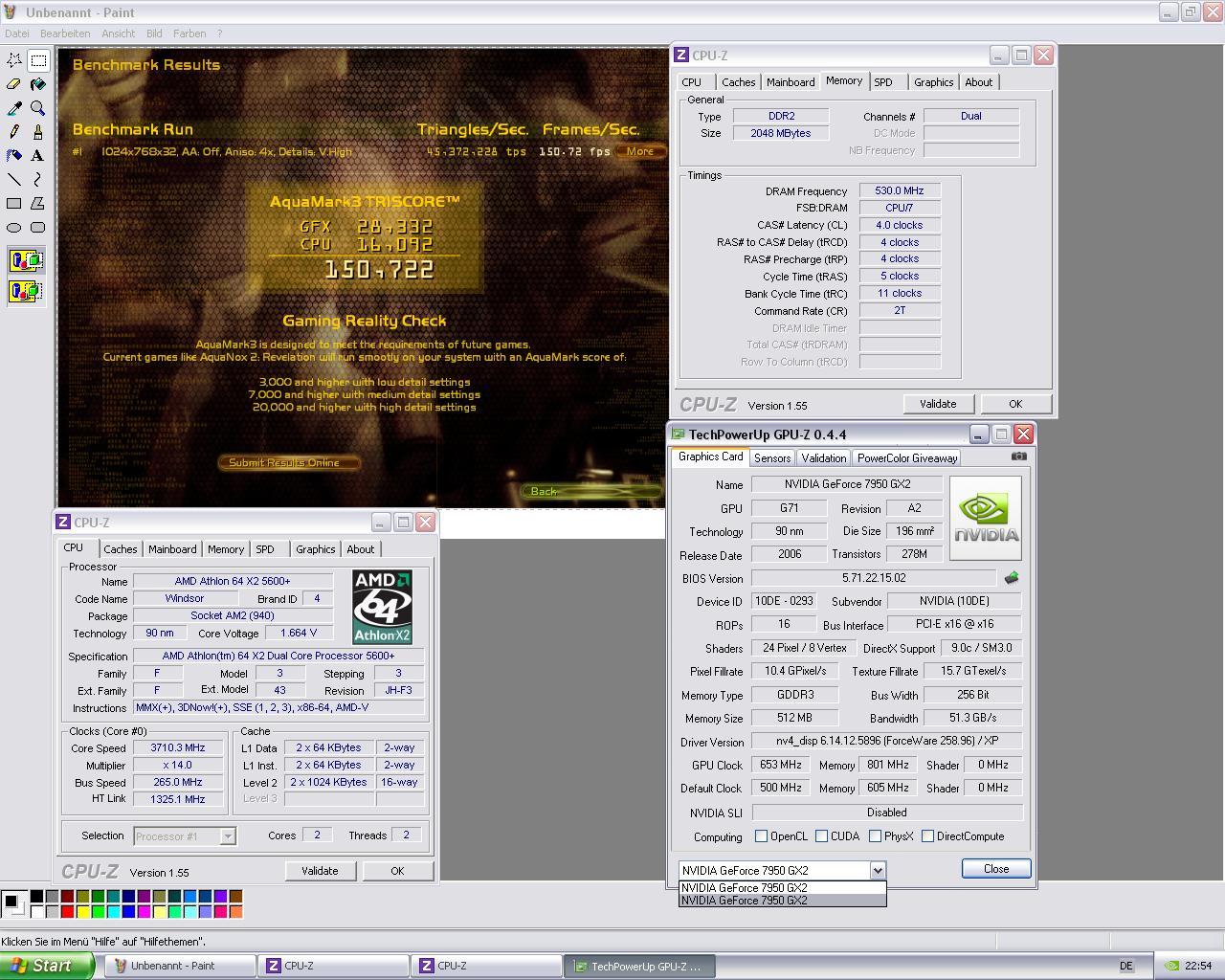
Task: Open the PowerColor Giveaway tab in GPU-Z
Action: 907,458
